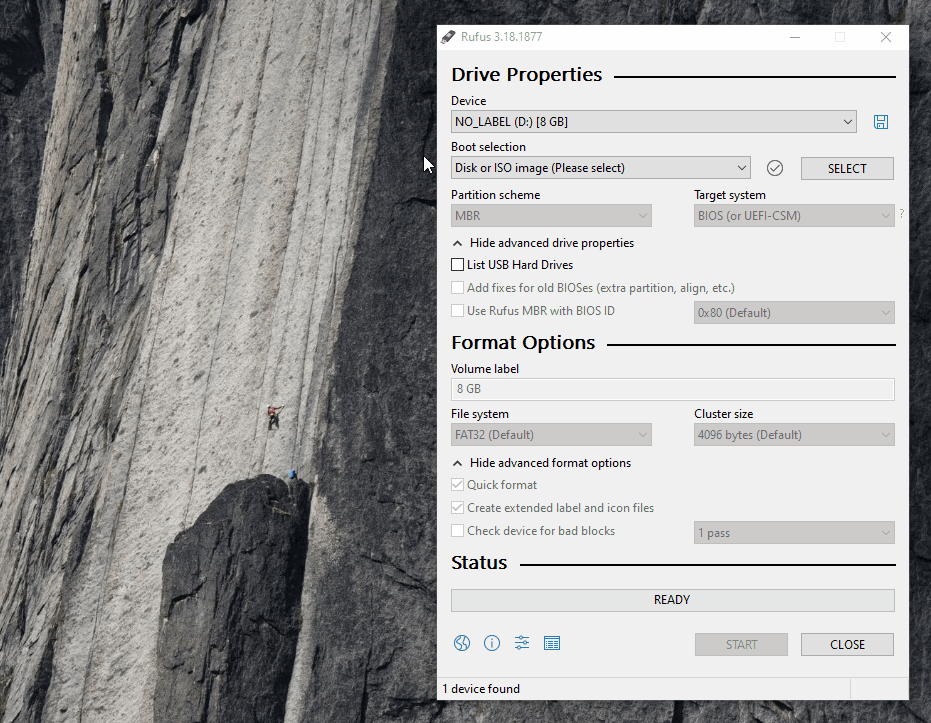This screenshot has height=723, width=931.
Task: Open the File system dropdown
Action: pos(551,435)
